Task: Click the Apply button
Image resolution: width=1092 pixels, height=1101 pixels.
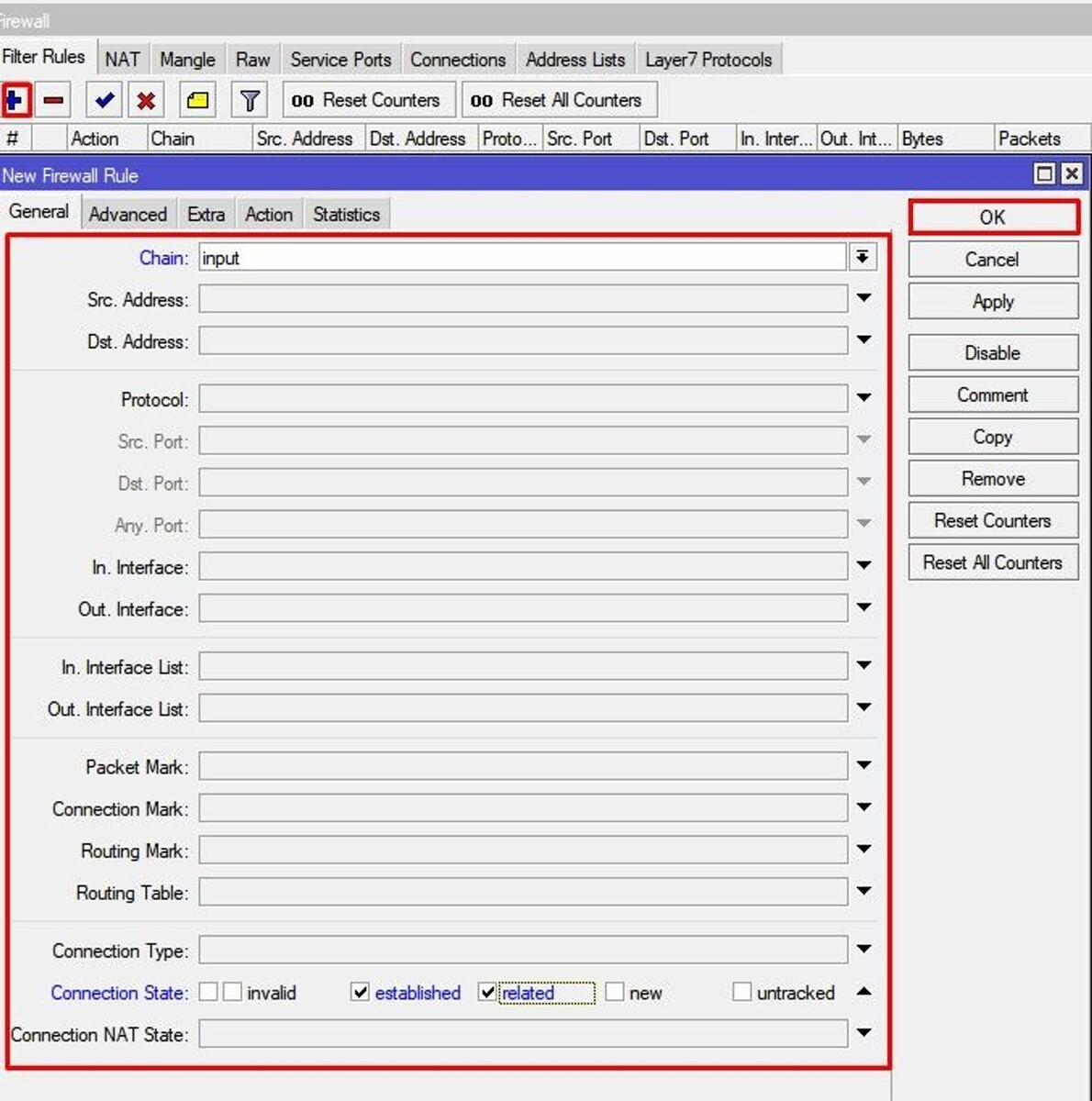Action: [x=993, y=302]
